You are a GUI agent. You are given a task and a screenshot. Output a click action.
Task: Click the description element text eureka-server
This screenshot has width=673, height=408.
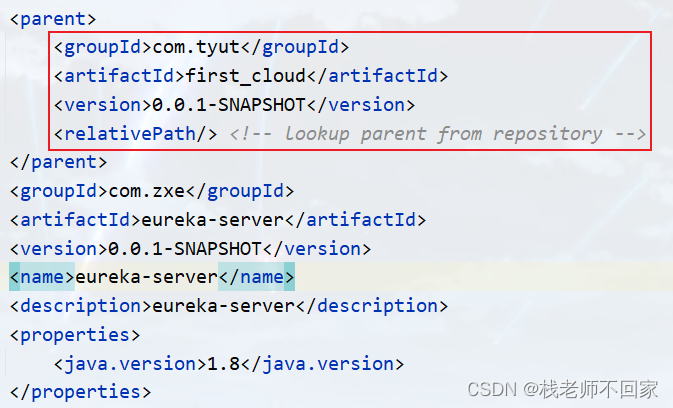224,306
